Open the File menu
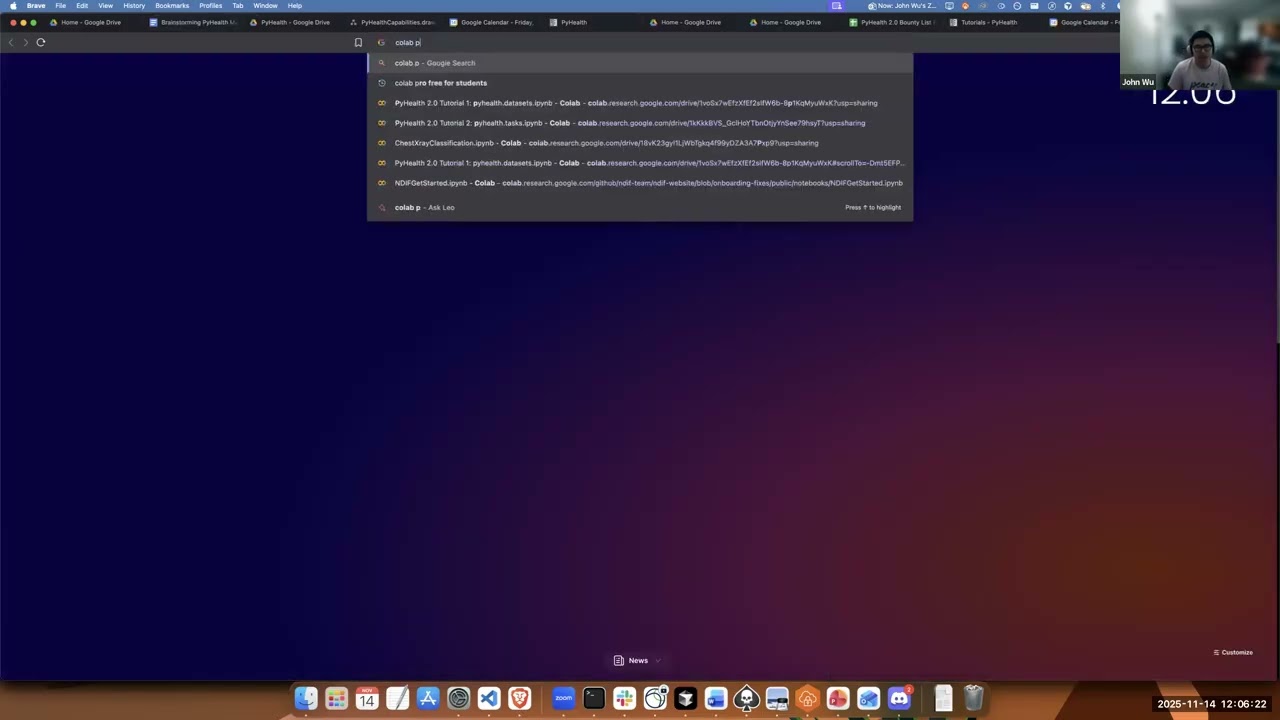Viewport: 1280px width, 720px height. click(60, 5)
